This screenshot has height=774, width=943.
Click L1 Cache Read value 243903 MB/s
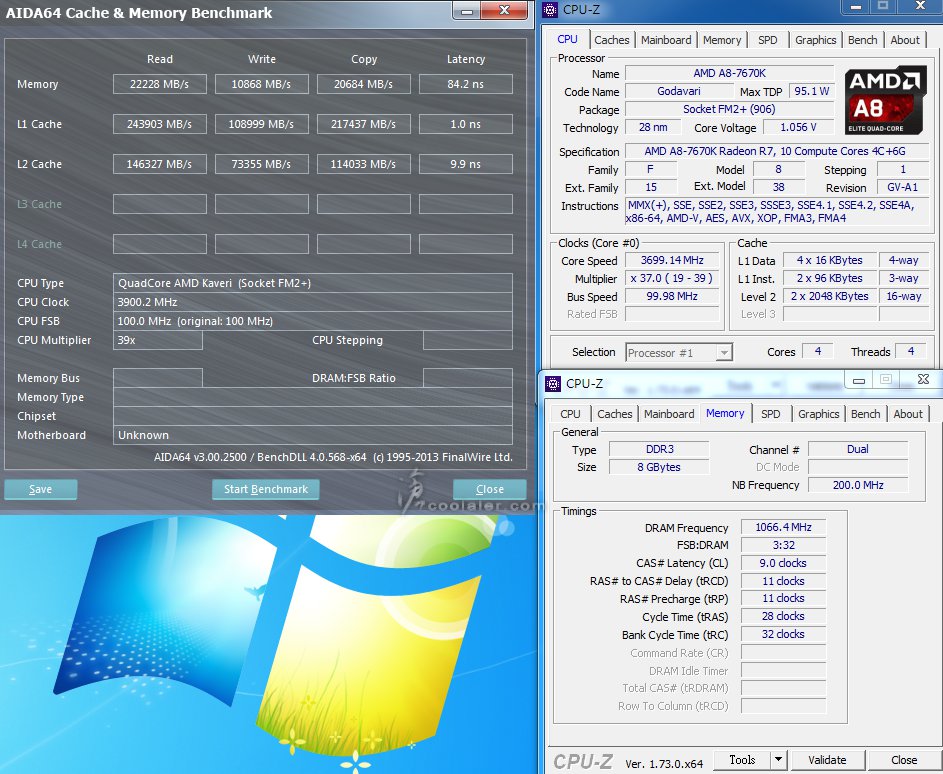[159, 124]
